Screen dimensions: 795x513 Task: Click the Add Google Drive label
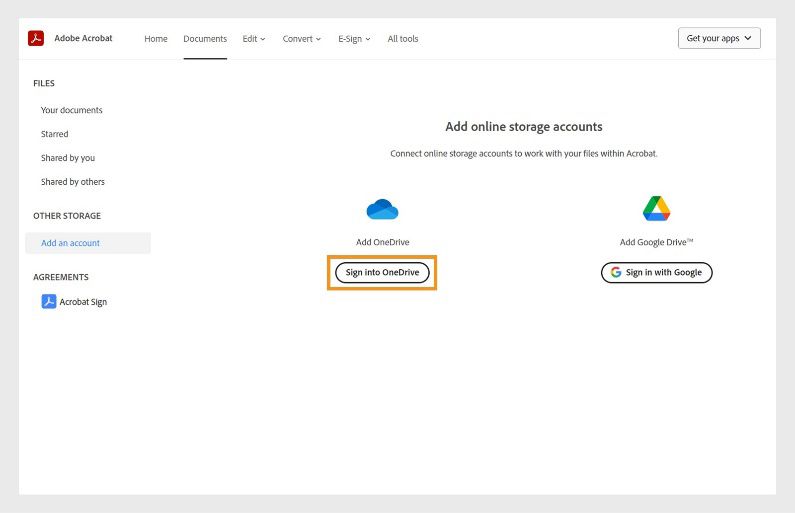[x=656, y=242]
